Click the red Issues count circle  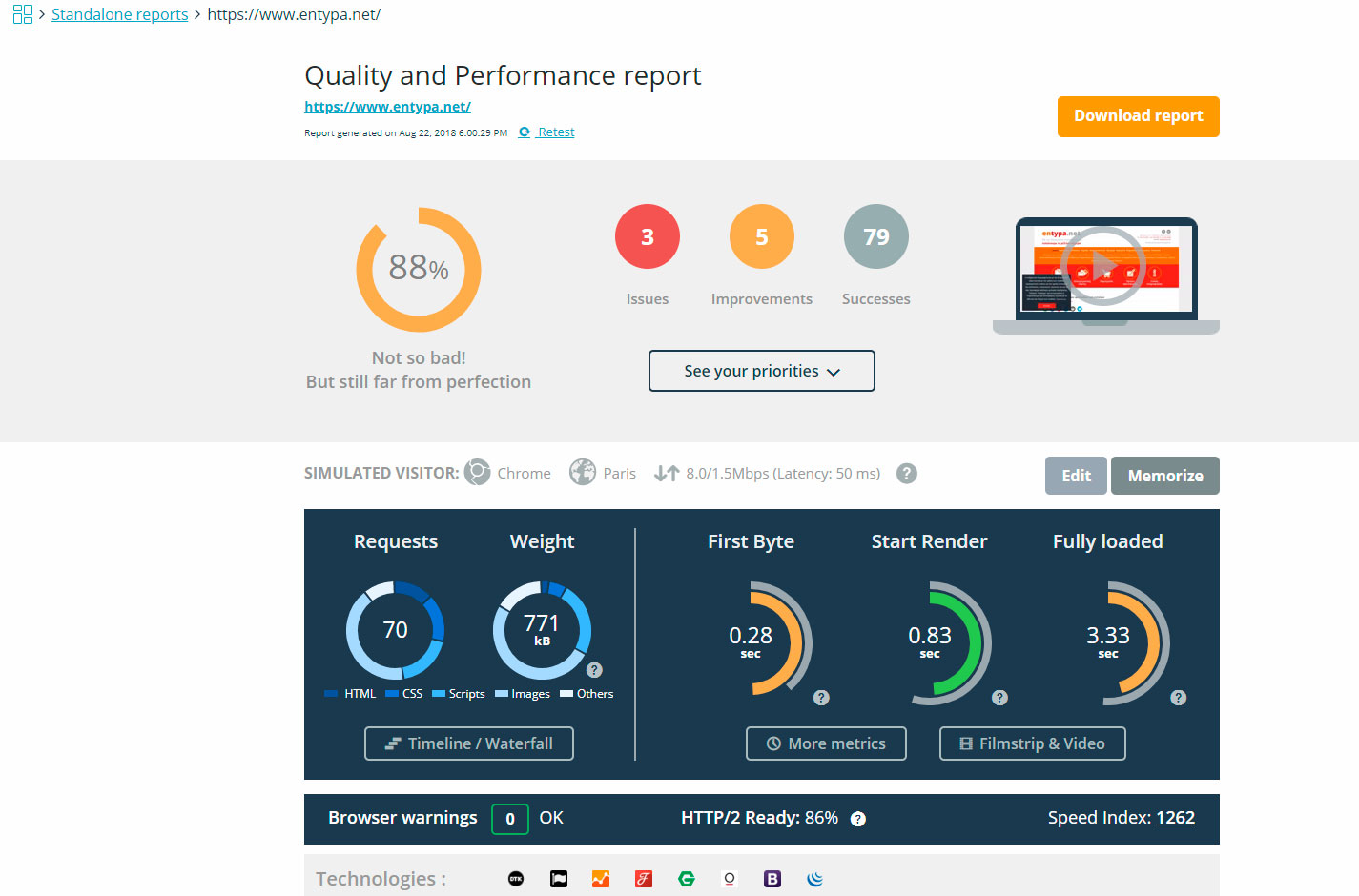click(647, 236)
